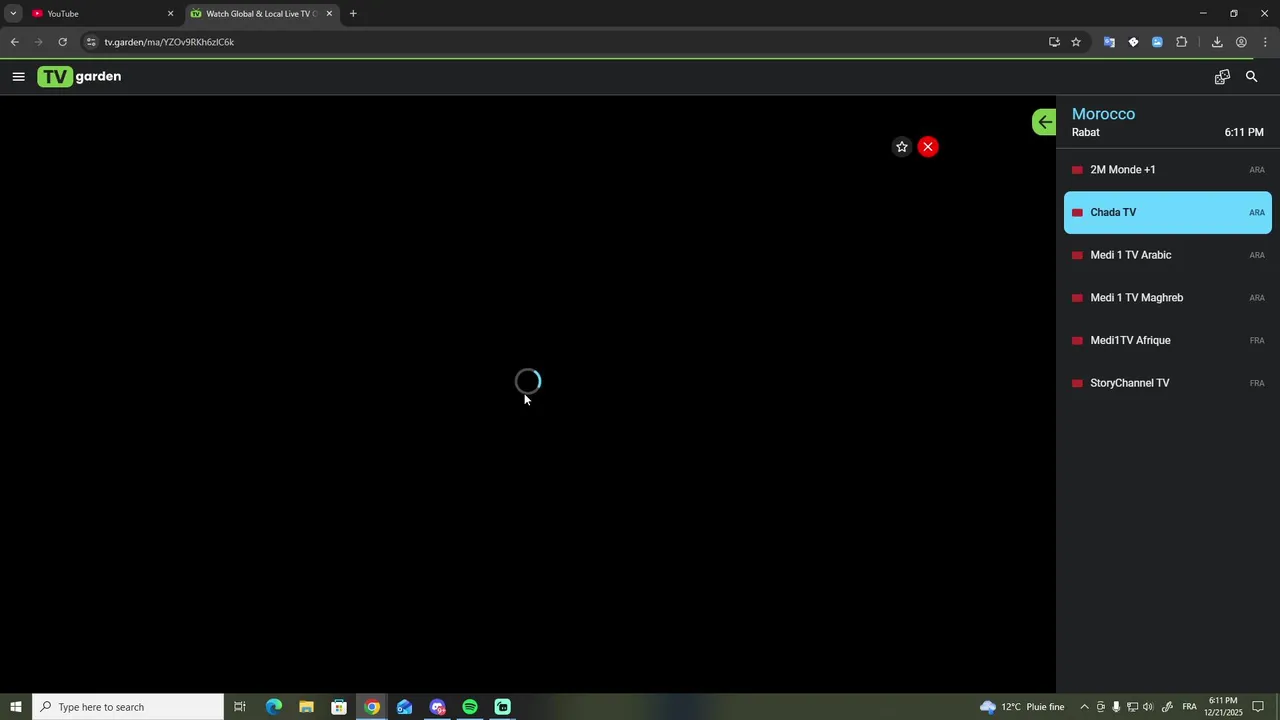1280x720 pixels.
Task: Open the volume control
Action: click(x=1148, y=707)
